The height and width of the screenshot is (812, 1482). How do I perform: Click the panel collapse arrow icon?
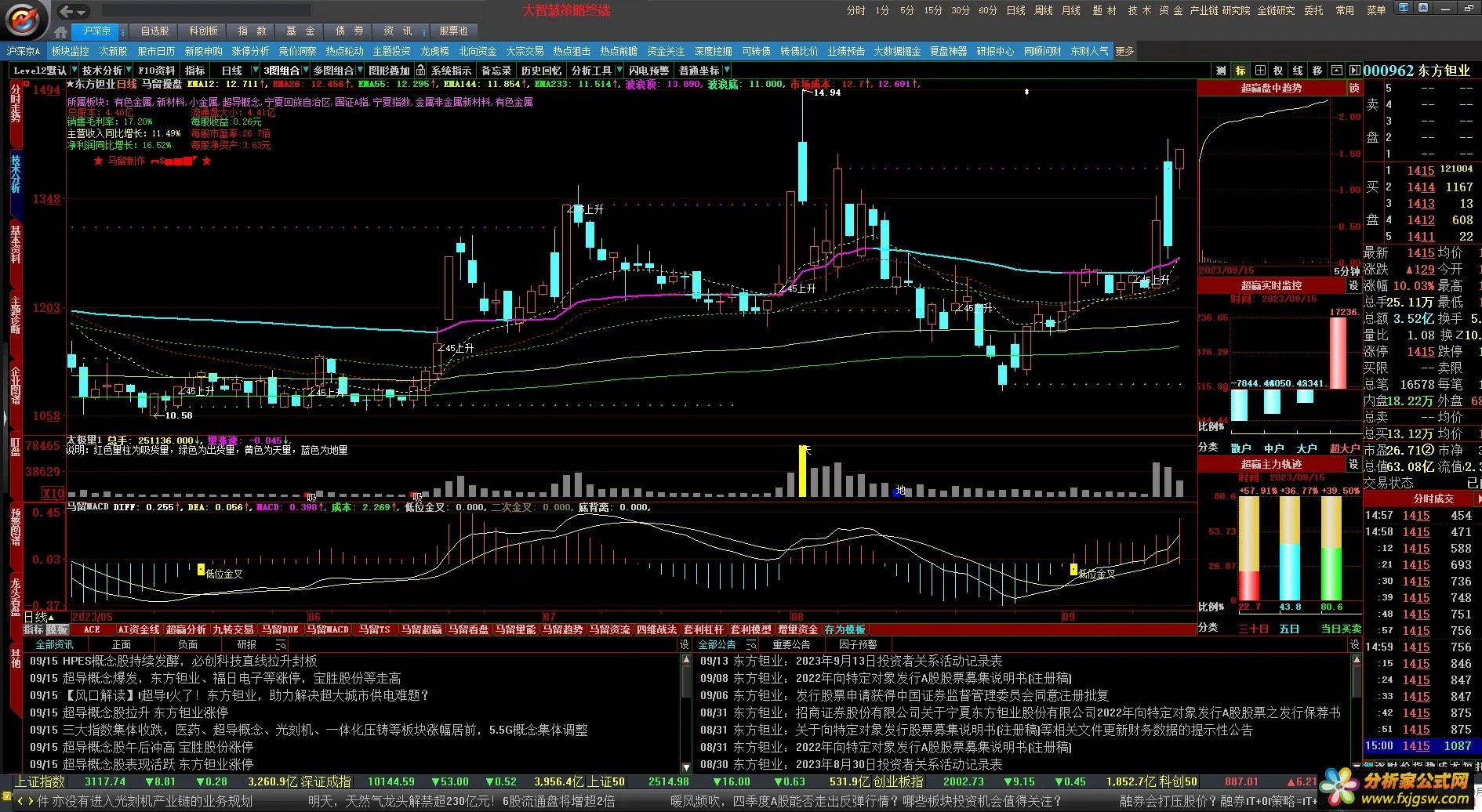coord(1354,71)
